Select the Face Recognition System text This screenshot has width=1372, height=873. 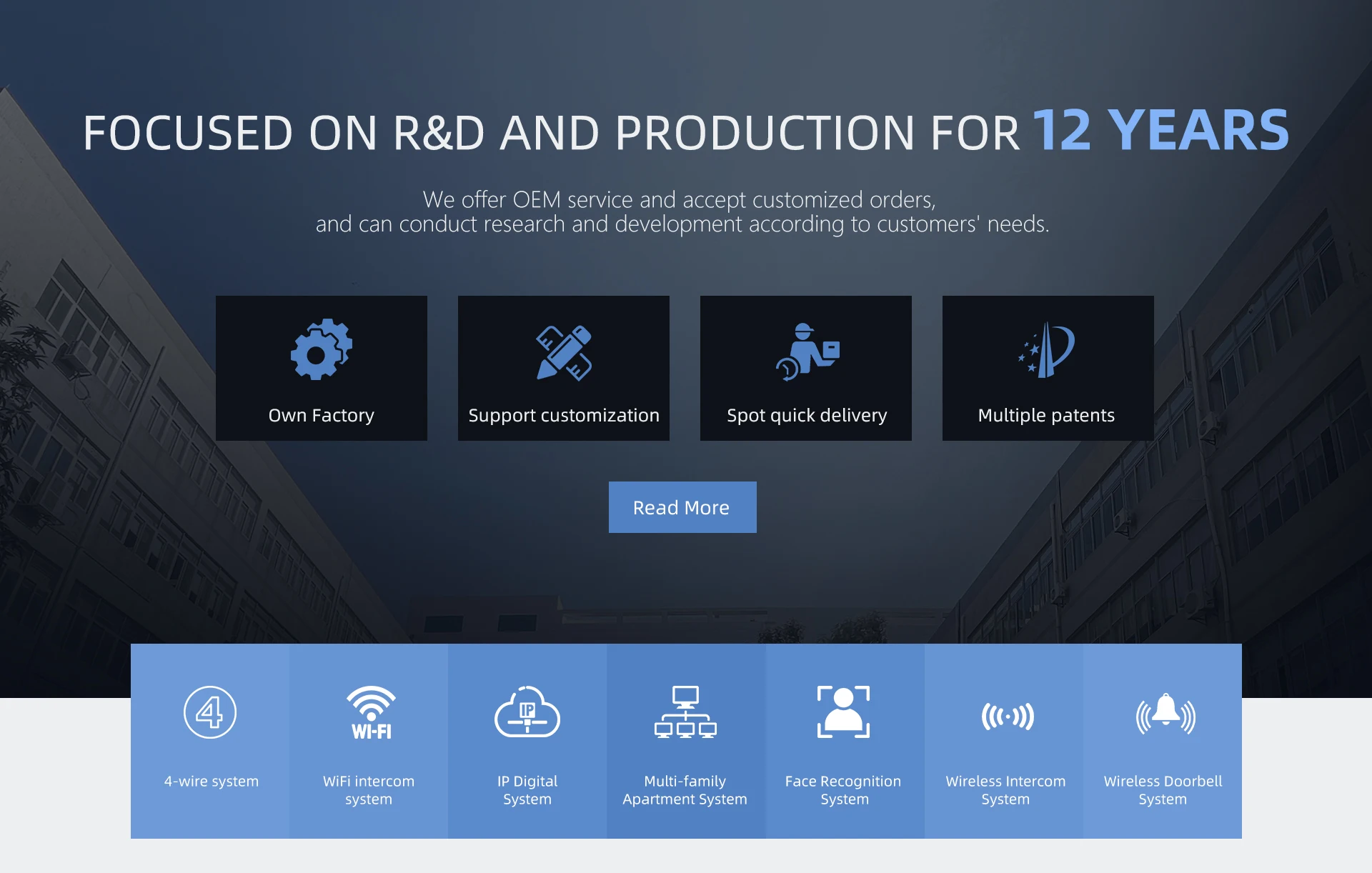click(843, 790)
